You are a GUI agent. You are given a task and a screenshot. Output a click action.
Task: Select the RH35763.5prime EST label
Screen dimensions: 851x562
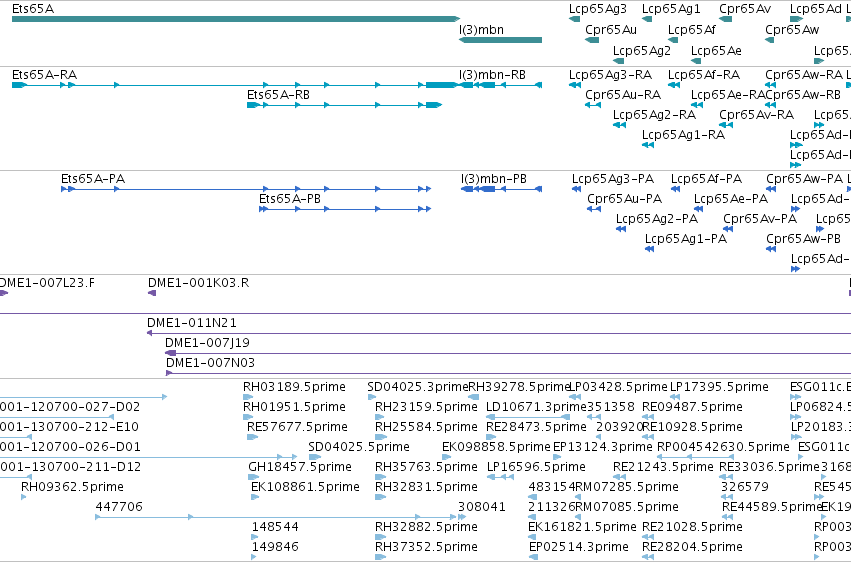[x=427, y=467]
